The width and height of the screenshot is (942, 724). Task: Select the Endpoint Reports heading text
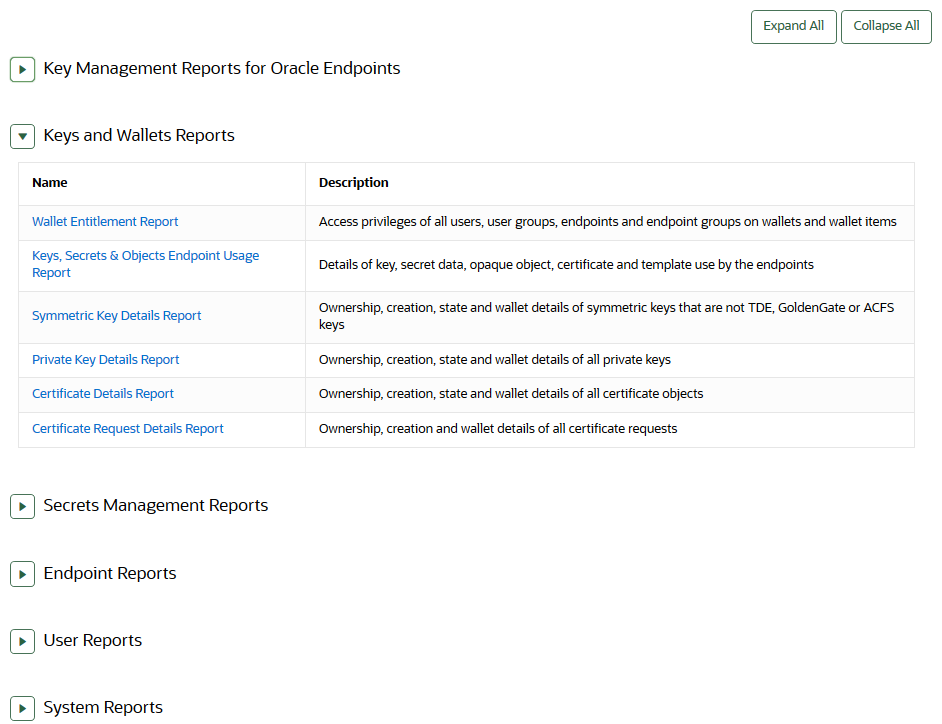110,574
